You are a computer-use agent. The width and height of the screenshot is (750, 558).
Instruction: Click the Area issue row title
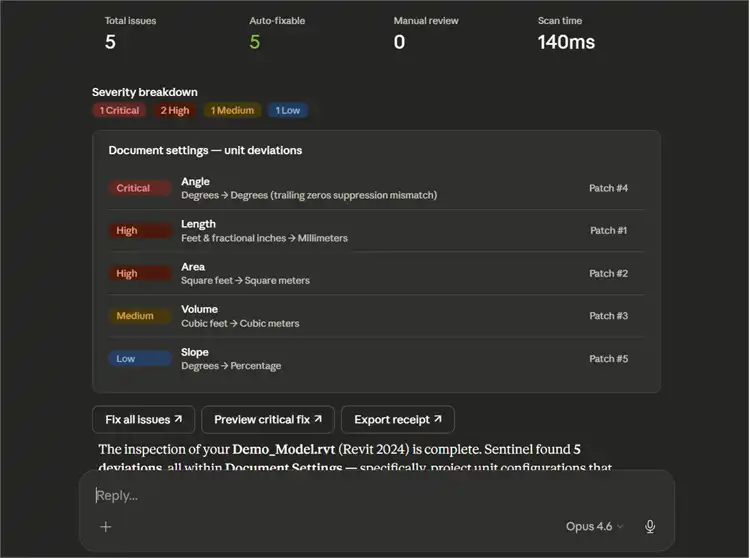[x=193, y=267]
